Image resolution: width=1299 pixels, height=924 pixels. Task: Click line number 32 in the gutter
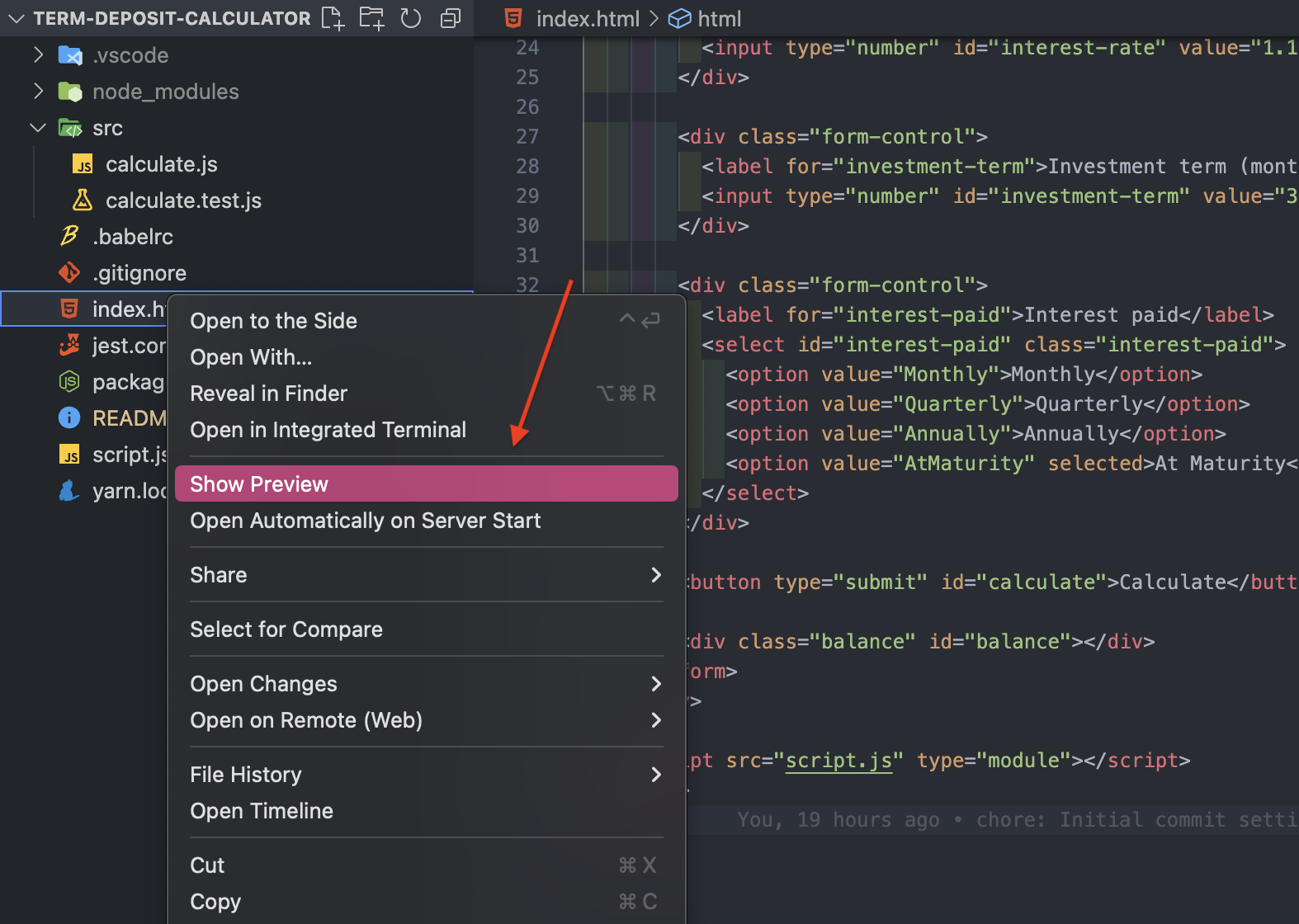coord(527,285)
